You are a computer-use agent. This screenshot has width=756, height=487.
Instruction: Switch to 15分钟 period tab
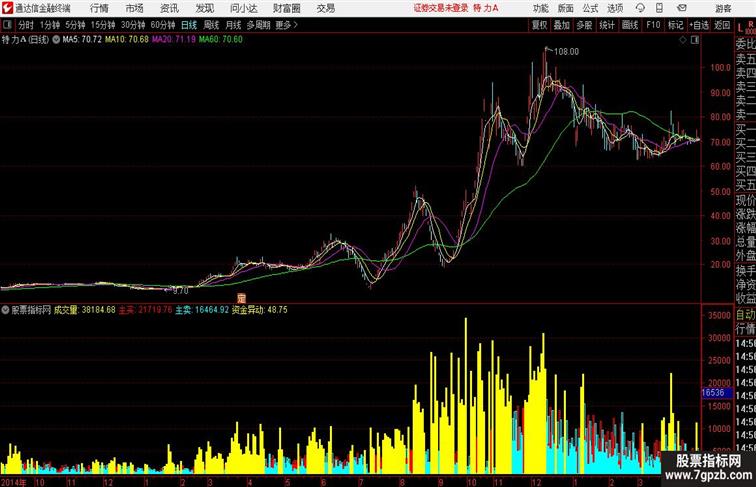pos(103,25)
